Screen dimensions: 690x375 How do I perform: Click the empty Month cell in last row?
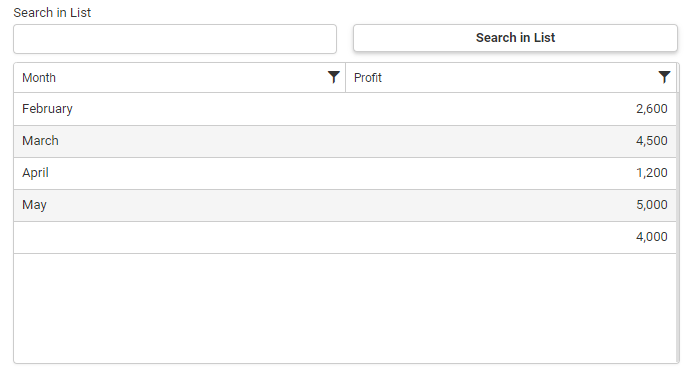pos(180,238)
